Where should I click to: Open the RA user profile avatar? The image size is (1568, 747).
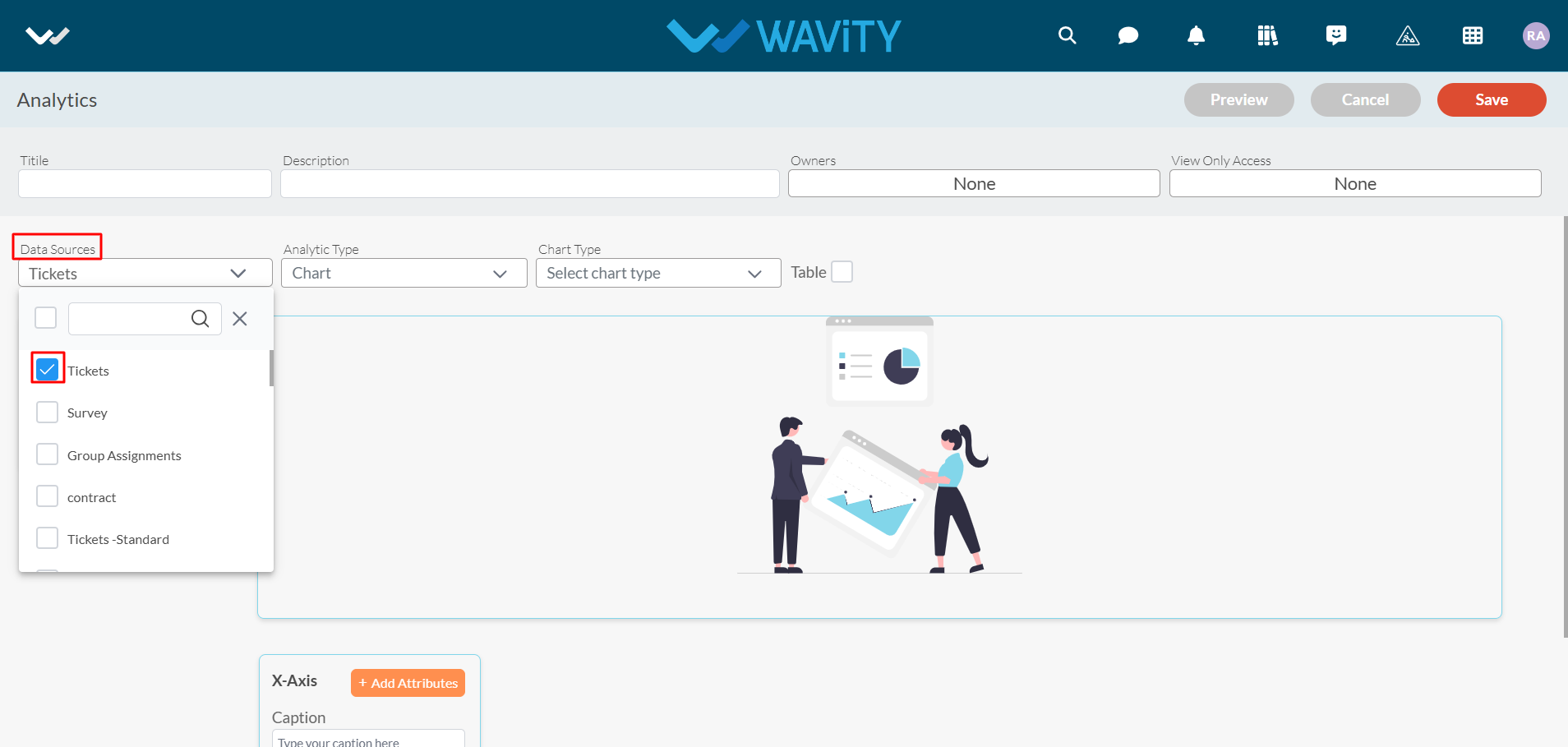[x=1536, y=35]
